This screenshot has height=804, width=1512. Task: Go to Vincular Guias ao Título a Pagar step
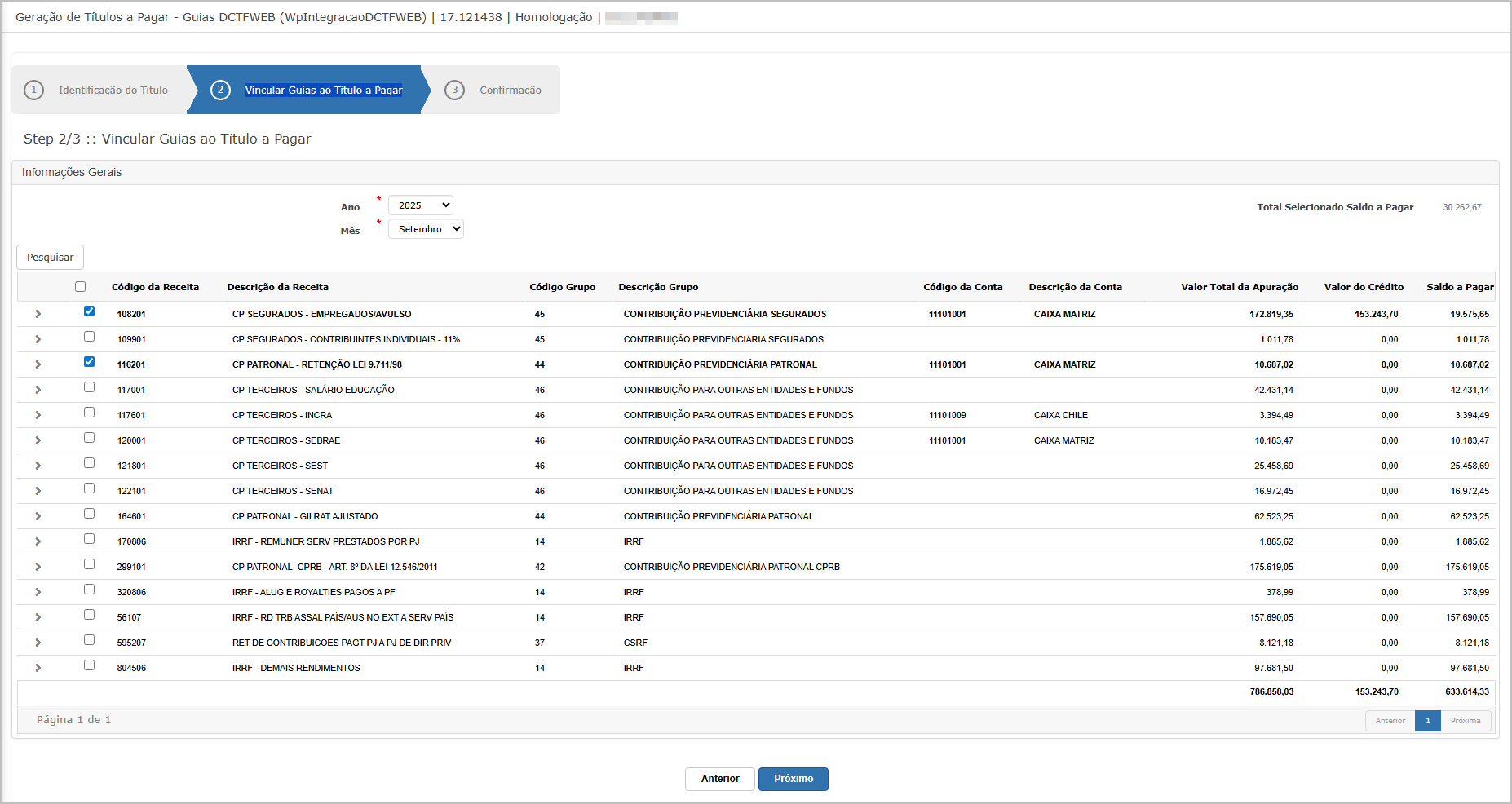[x=323, y=91]
